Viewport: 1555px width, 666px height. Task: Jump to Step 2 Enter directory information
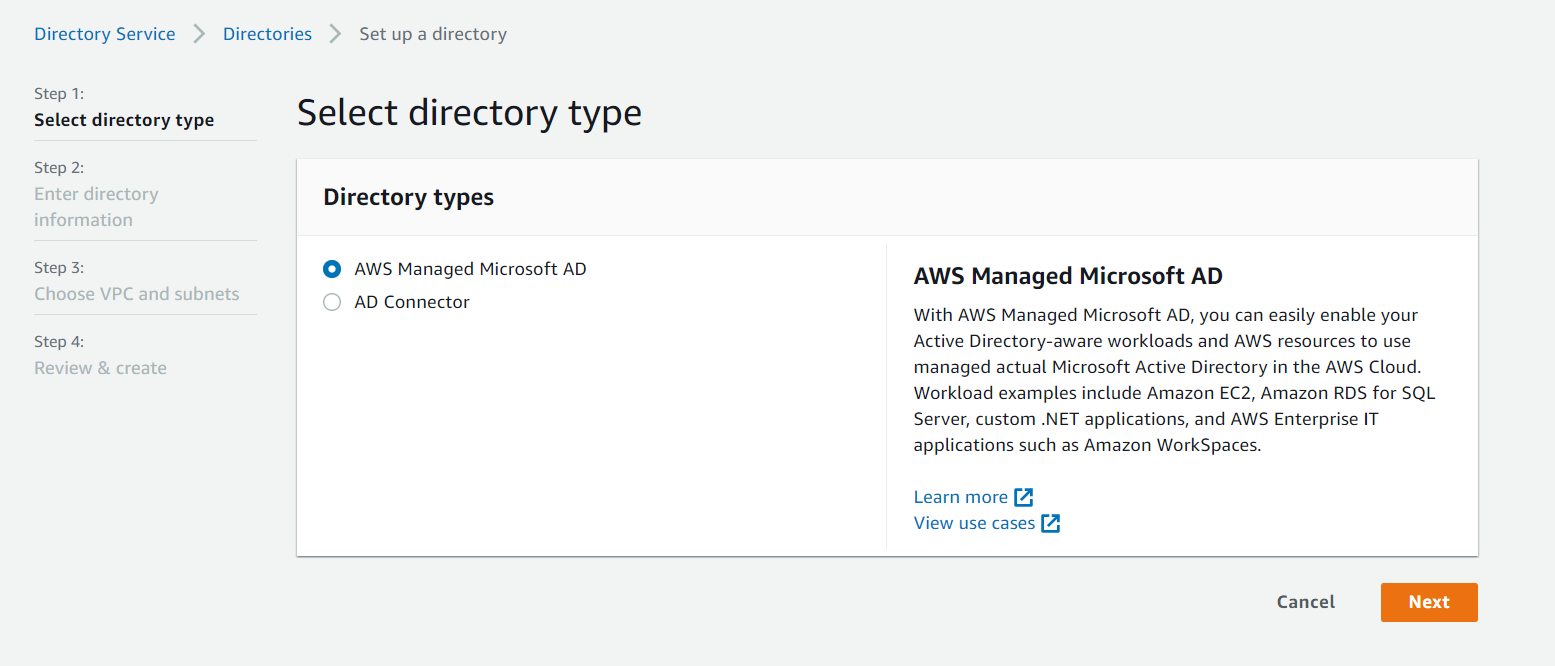tap(96, 207)
